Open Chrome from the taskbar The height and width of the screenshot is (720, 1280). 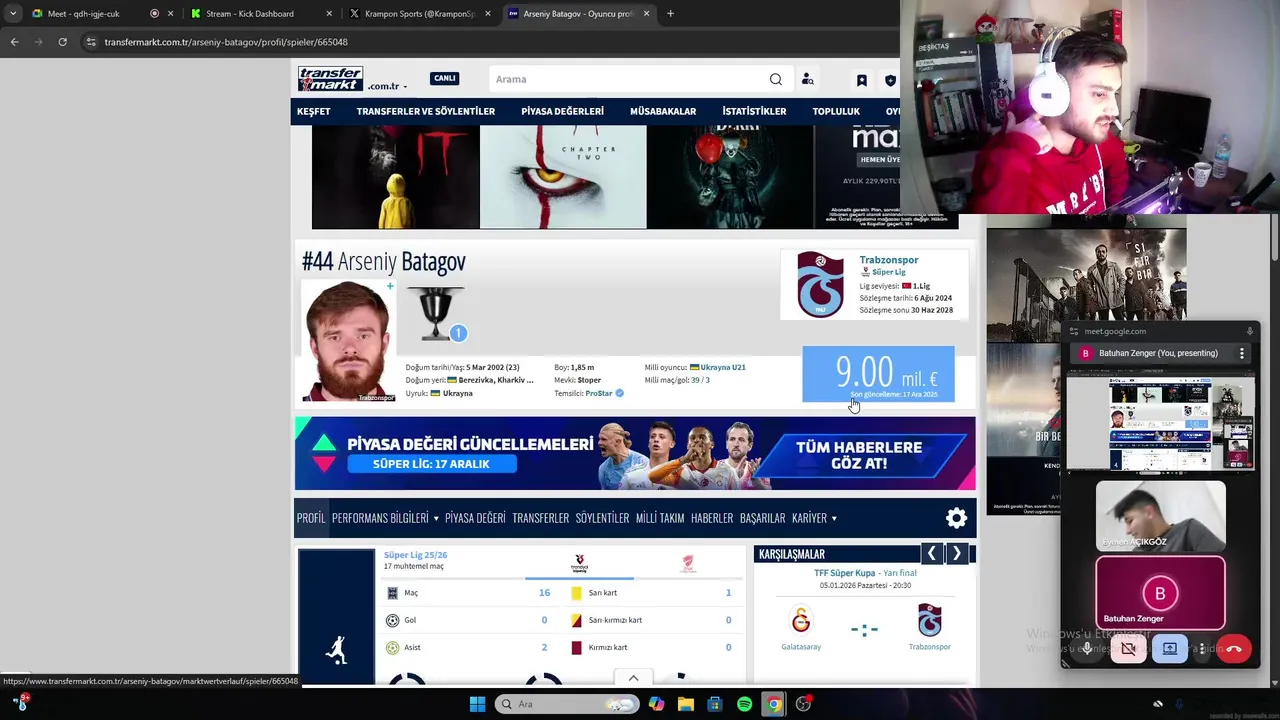click(773, 704)
